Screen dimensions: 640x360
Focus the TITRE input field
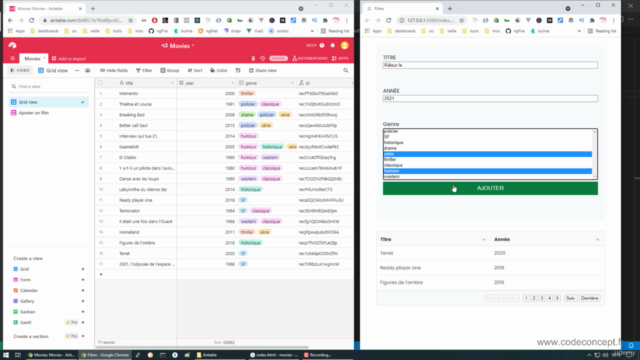tap(490, 65)
